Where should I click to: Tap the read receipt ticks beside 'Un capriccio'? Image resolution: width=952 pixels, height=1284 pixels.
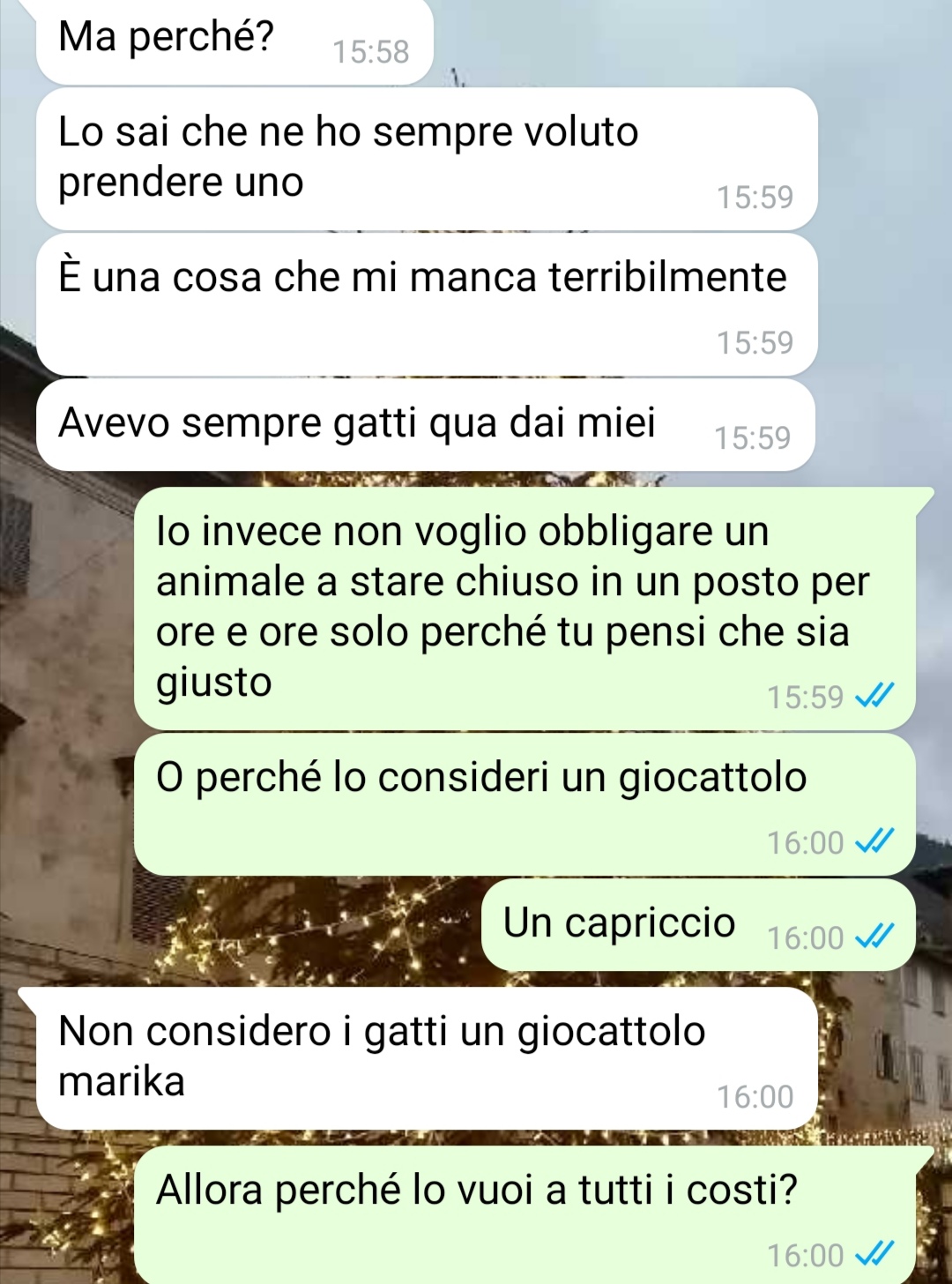tap(875, 937)
